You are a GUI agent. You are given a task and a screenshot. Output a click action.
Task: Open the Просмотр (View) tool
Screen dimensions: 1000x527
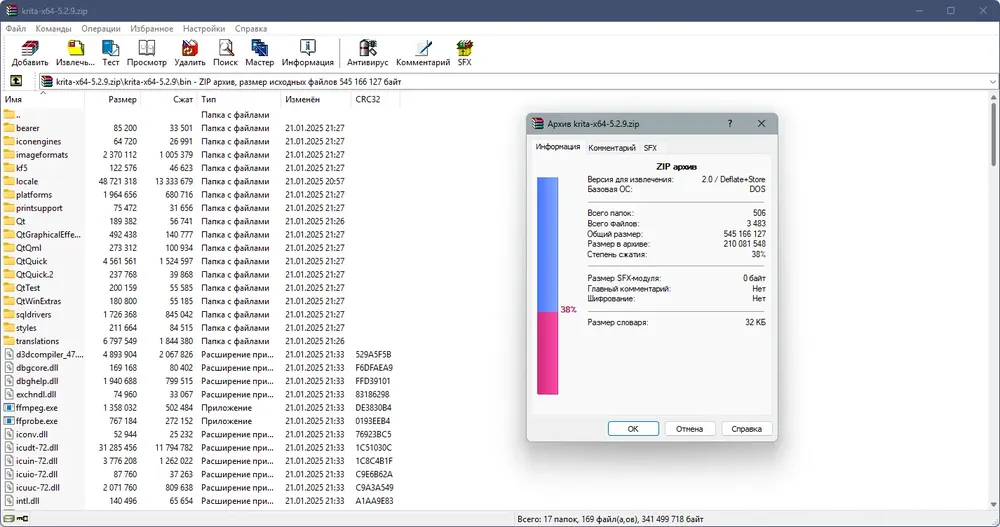tap(147, 53)
